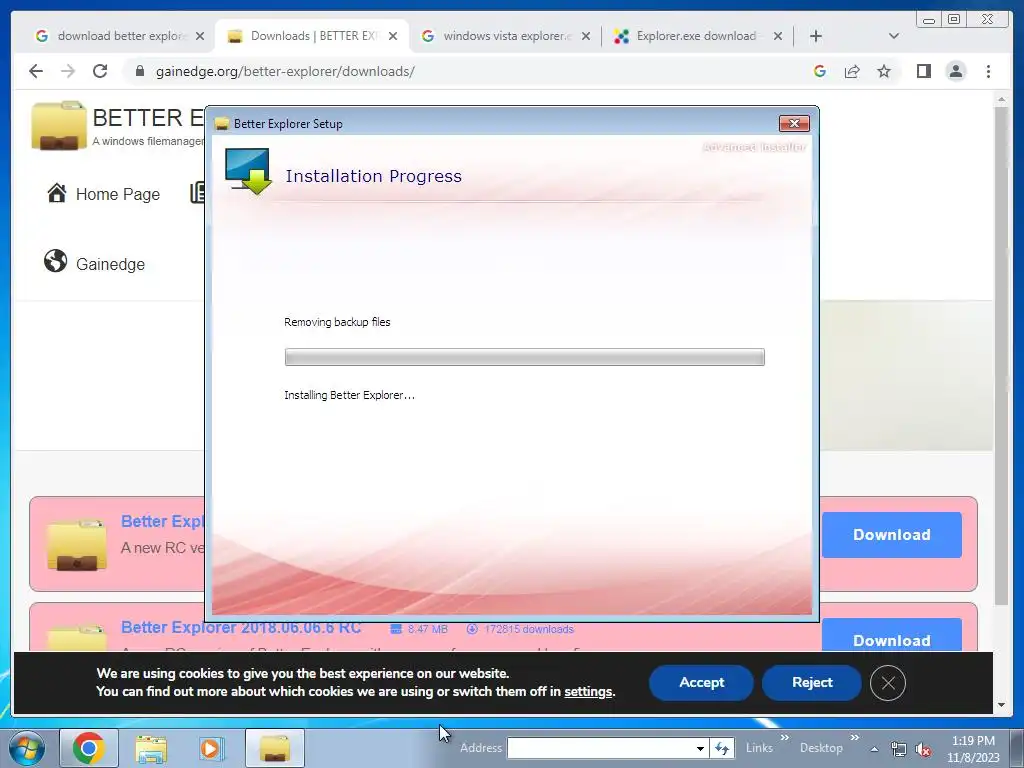The image size is (1024, 768).
Task: Expand the tab search dropdown
Action: [x=893, y=36]
